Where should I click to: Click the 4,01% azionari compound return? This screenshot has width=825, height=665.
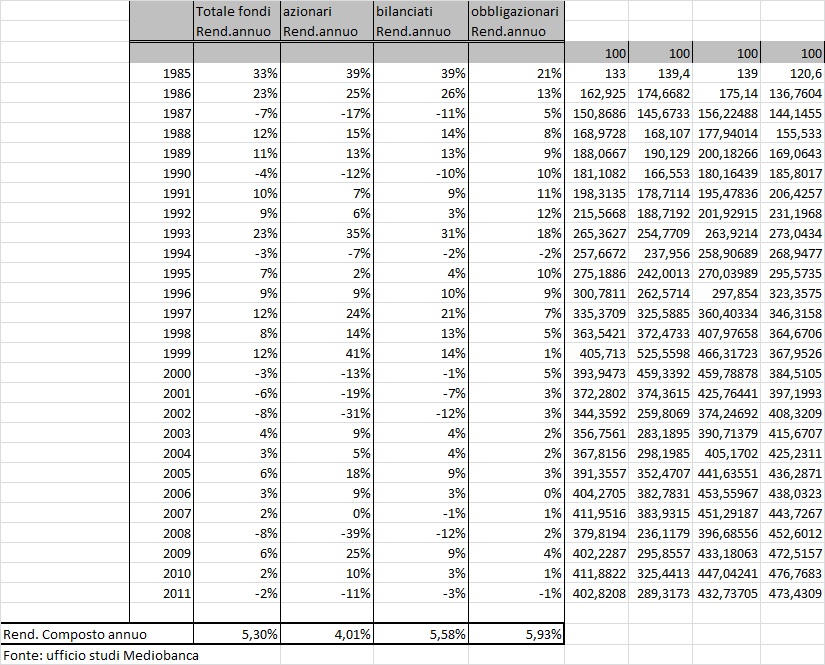click(326, 634)
